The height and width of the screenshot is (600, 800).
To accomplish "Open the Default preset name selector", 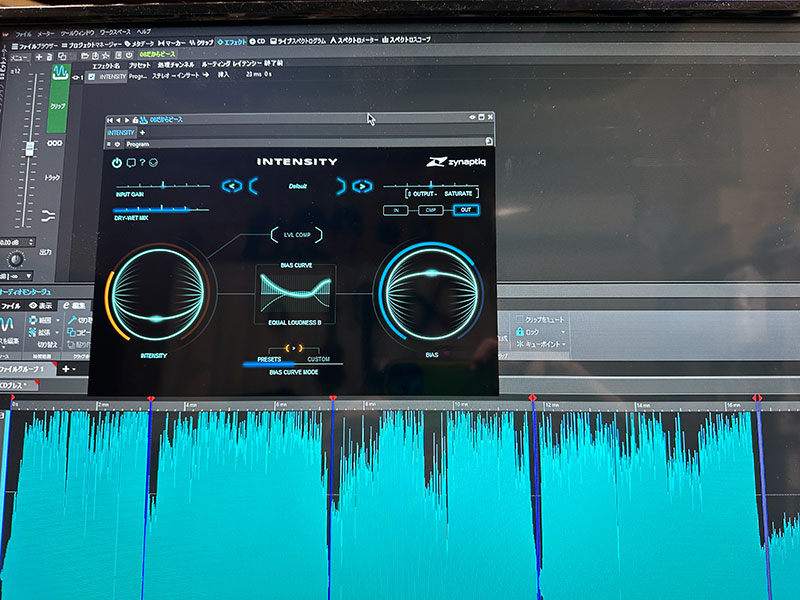I will click(x=297, y=186).
